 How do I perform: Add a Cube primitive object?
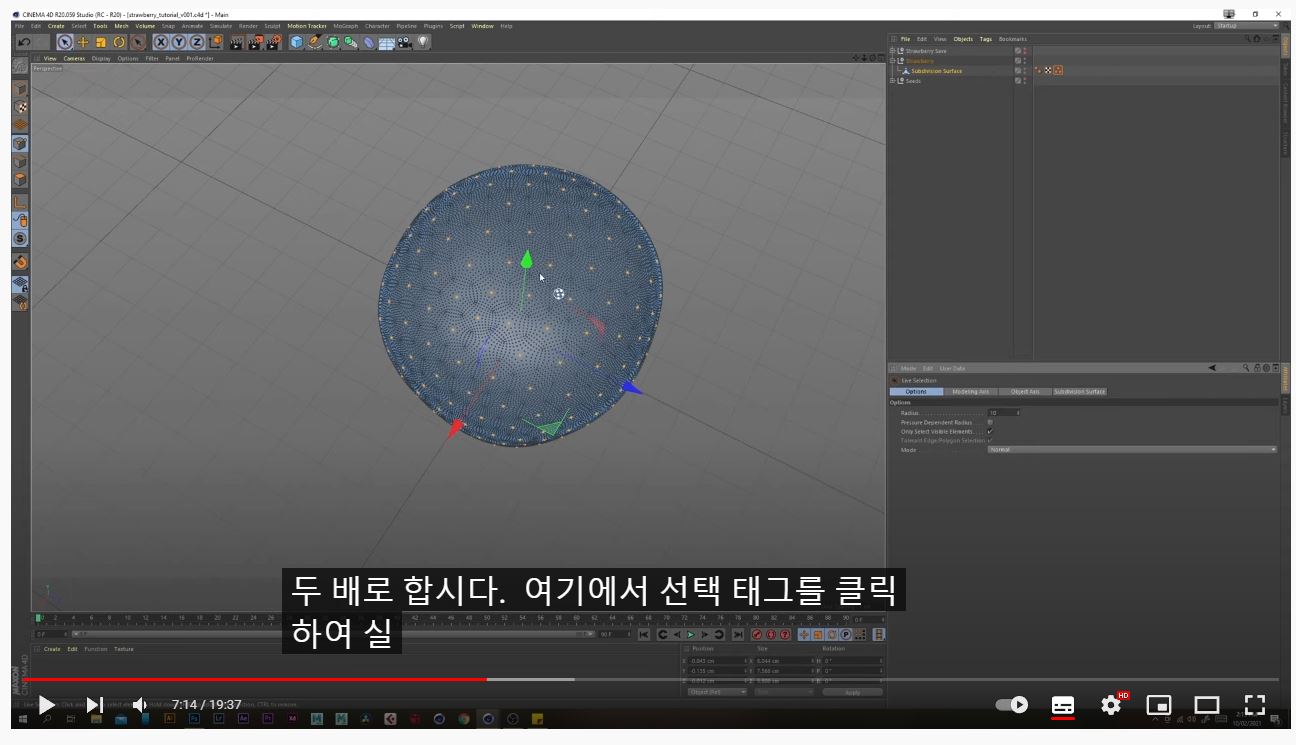coord(297,42)
